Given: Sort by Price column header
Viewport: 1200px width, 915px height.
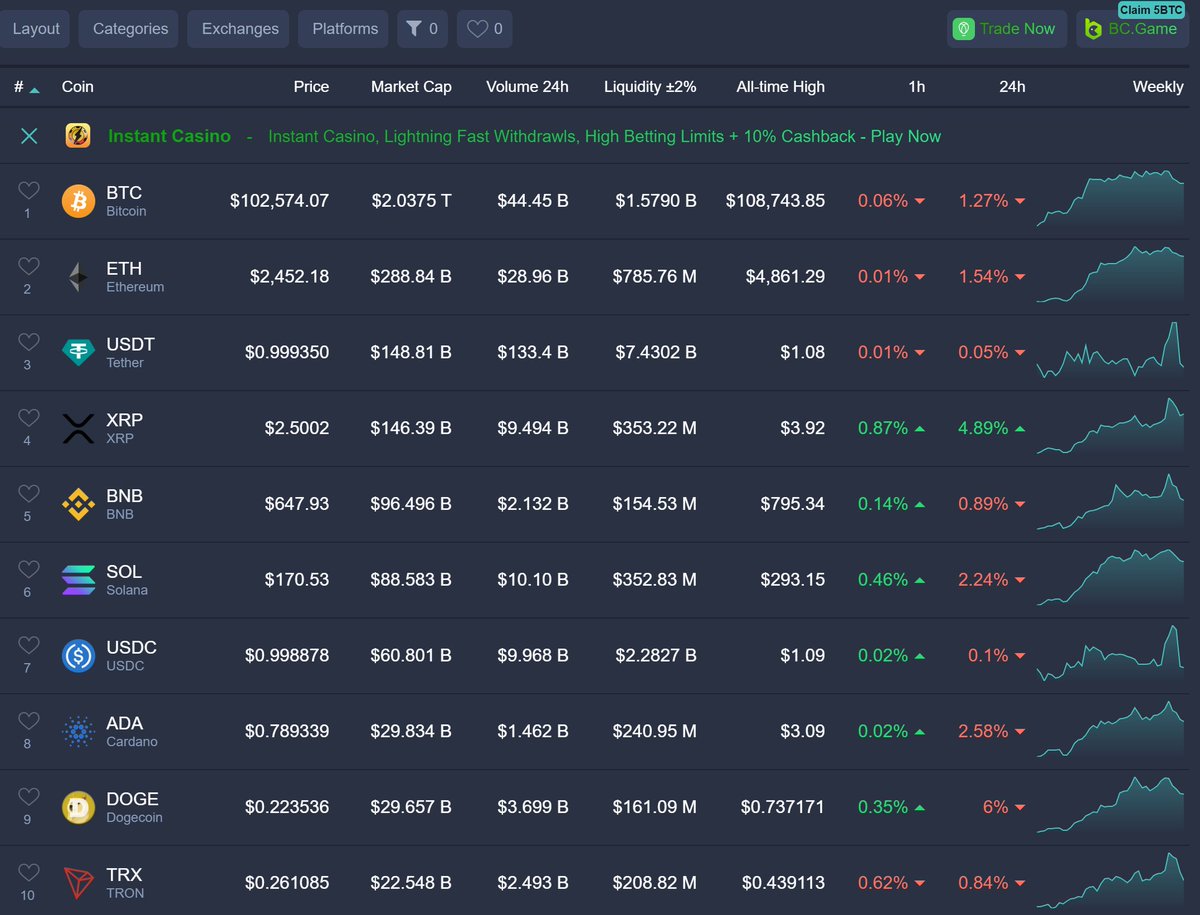Looking at the screenshot, I should click(x=311, y=87).
